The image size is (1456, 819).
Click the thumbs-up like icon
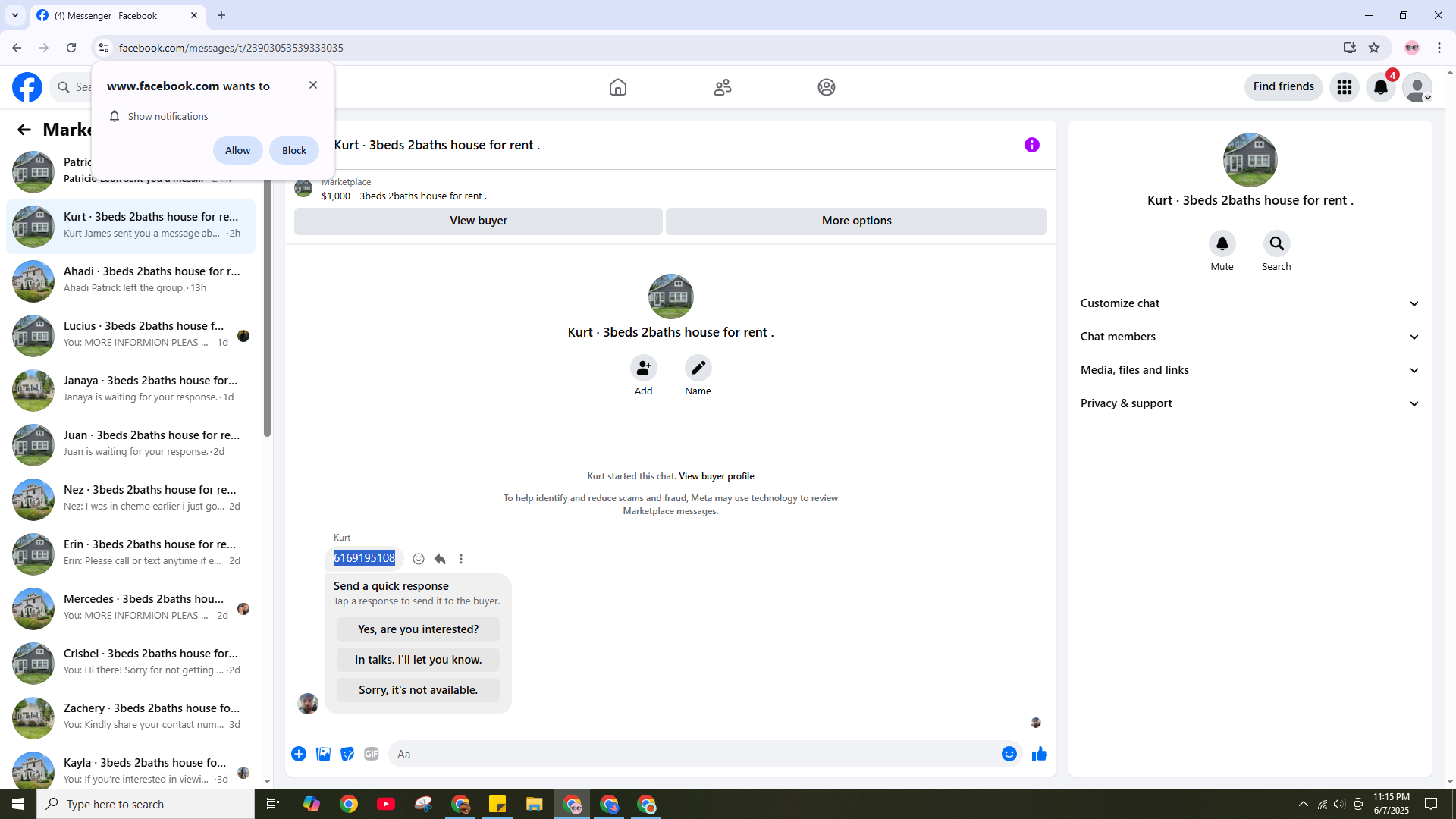(1039, 754)
